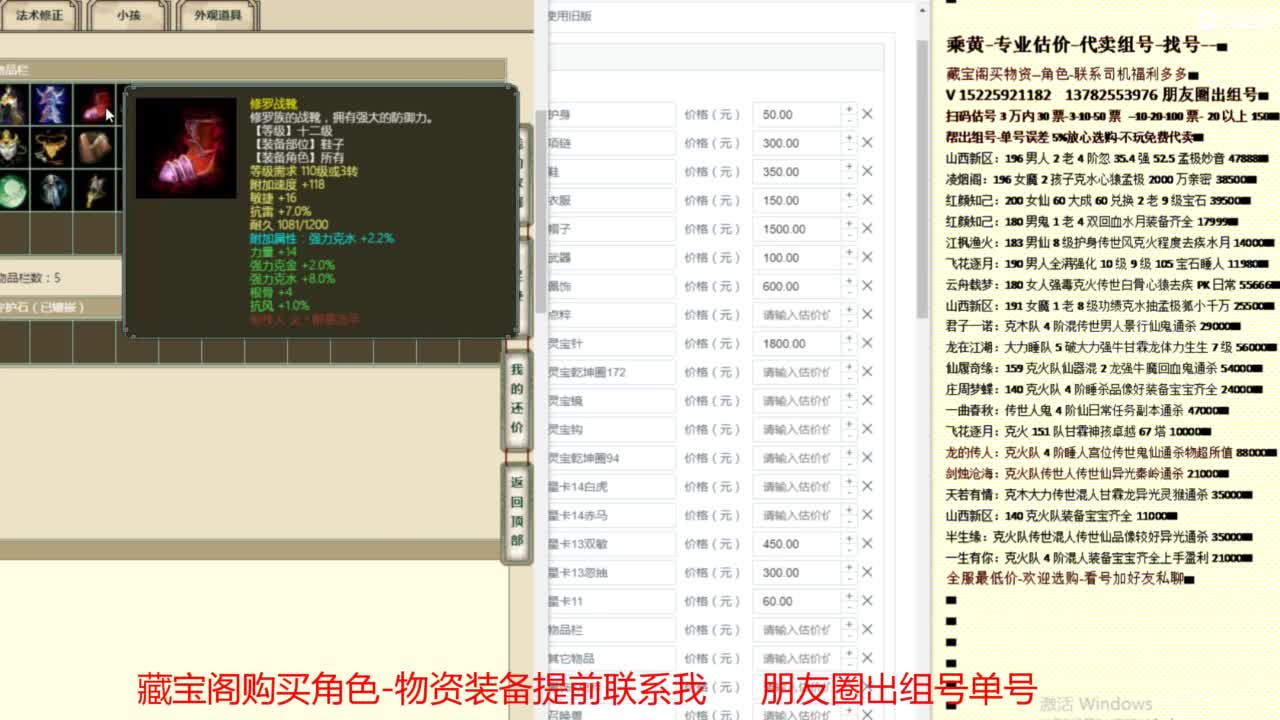Click the 武器 item name field
The image size is (1280, 720).
(x=612, y=258)
